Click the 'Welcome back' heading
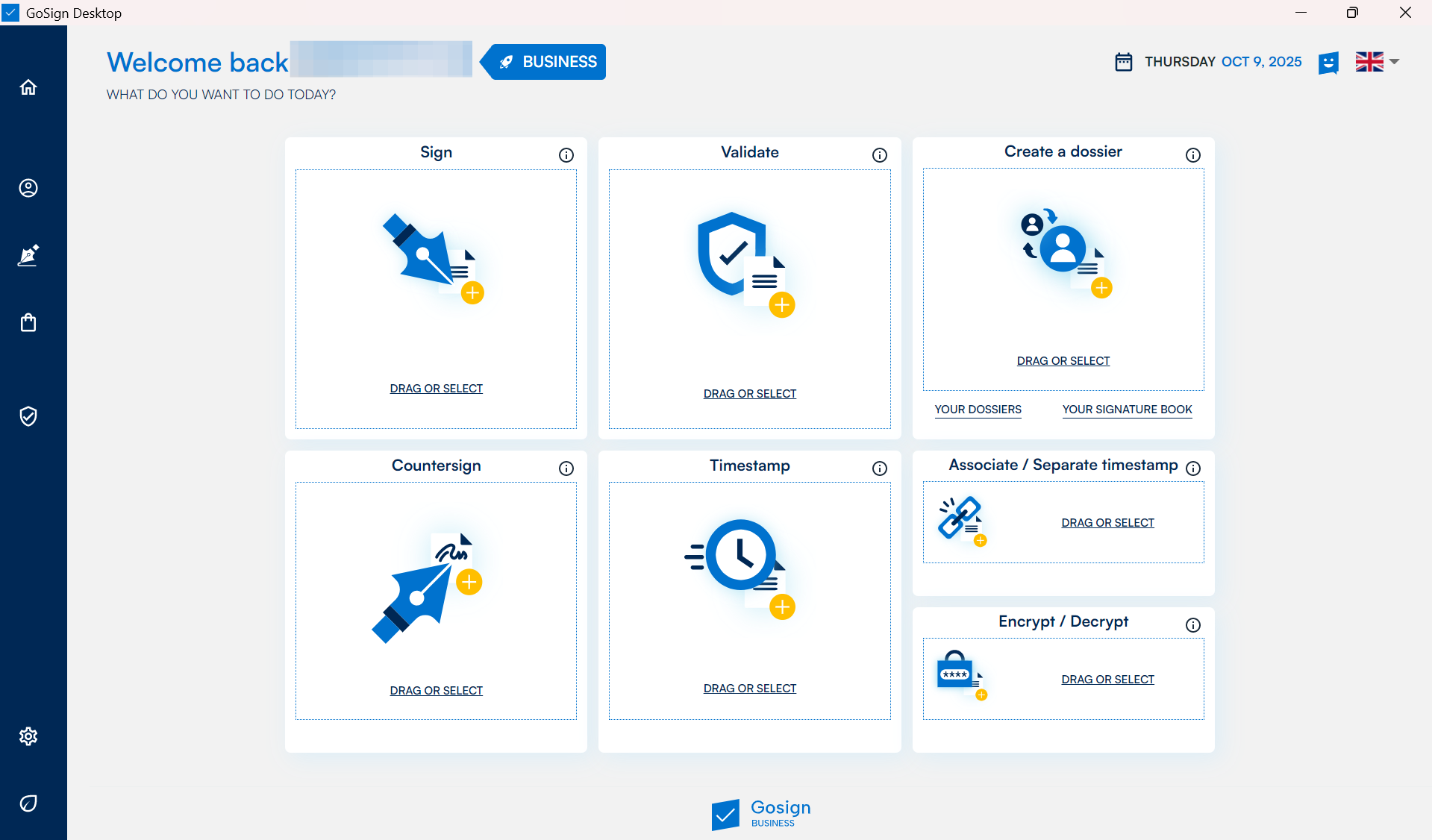This screenshot has height=840, width=1432. 198,62
